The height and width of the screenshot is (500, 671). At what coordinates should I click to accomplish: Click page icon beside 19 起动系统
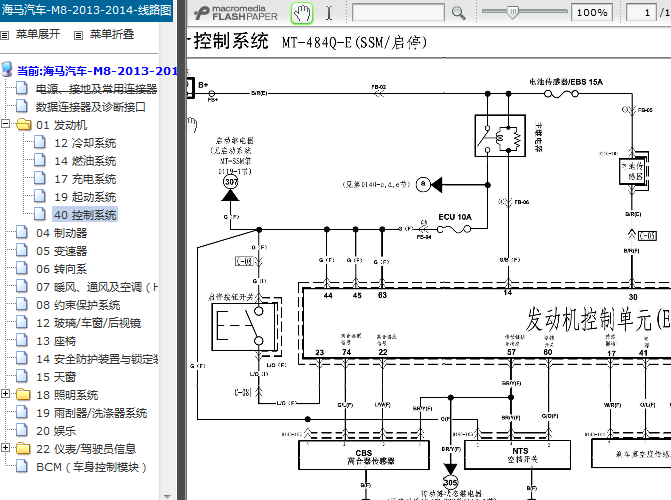point(40,196)
